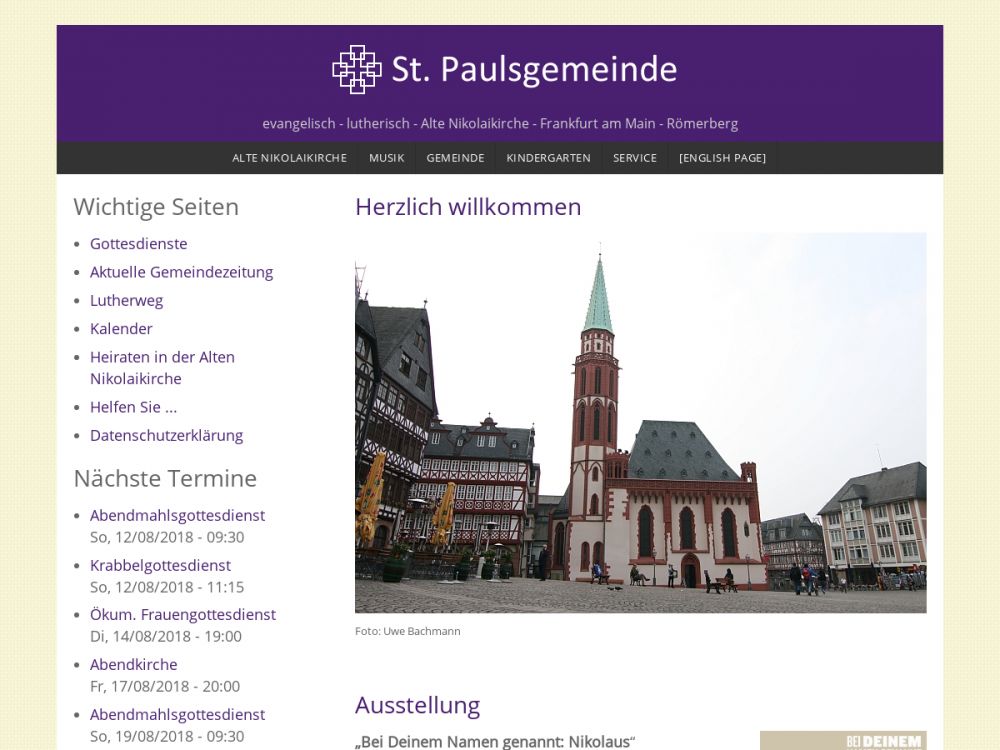The width and height of the screenshot is (1000, 750).
Task: Visit the Lutherweg page
Action: pyautogui.click(x=126, y=300)
